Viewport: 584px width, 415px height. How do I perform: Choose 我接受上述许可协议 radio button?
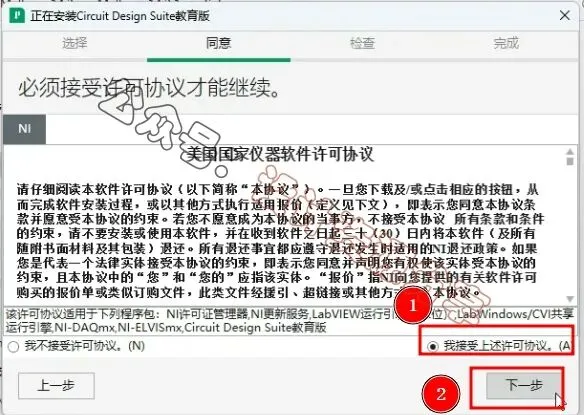tap(432, 346)
